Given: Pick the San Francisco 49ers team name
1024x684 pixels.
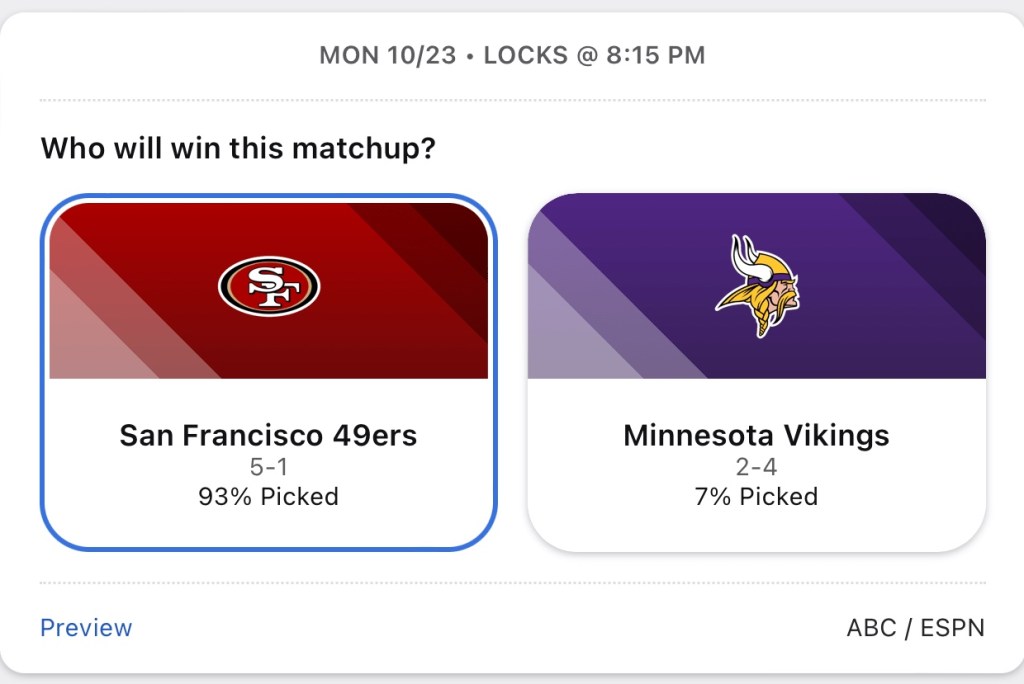Looking at the screenshot, I should tap(268, 436).
